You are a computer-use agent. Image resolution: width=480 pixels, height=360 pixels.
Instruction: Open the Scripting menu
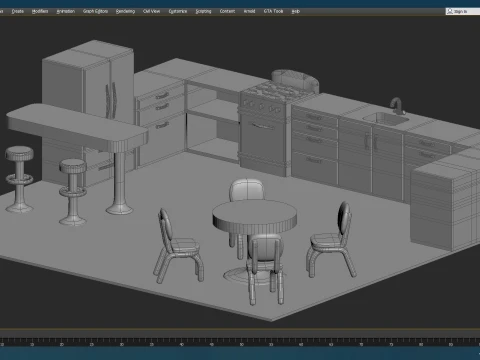203,11
